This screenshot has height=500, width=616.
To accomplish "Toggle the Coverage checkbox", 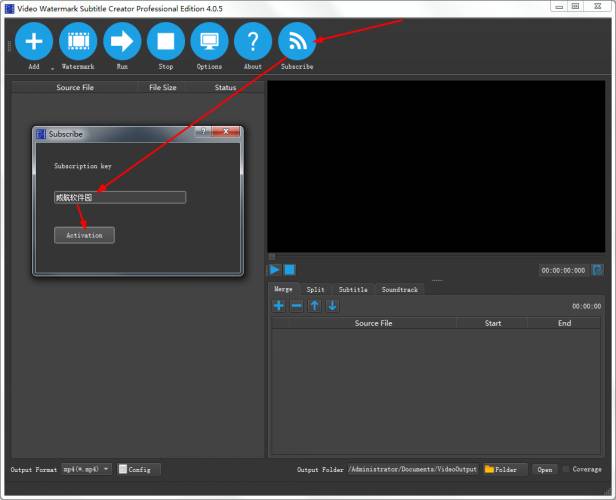I will [566, 469].
